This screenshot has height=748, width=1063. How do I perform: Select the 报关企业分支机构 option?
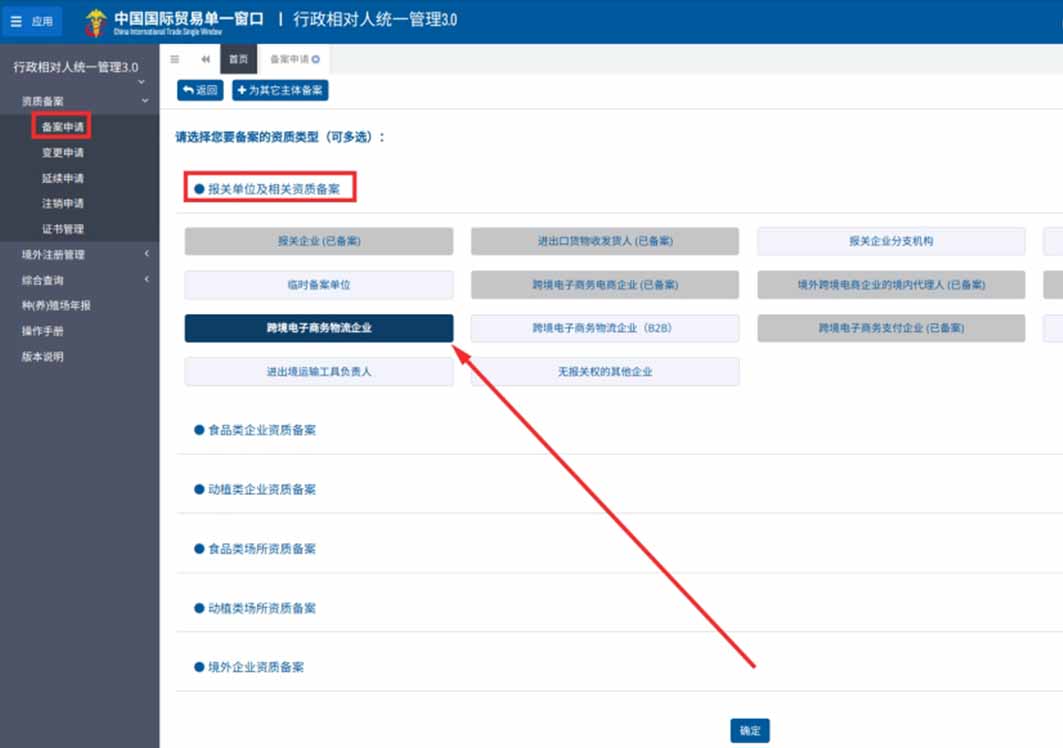[891, 241]
